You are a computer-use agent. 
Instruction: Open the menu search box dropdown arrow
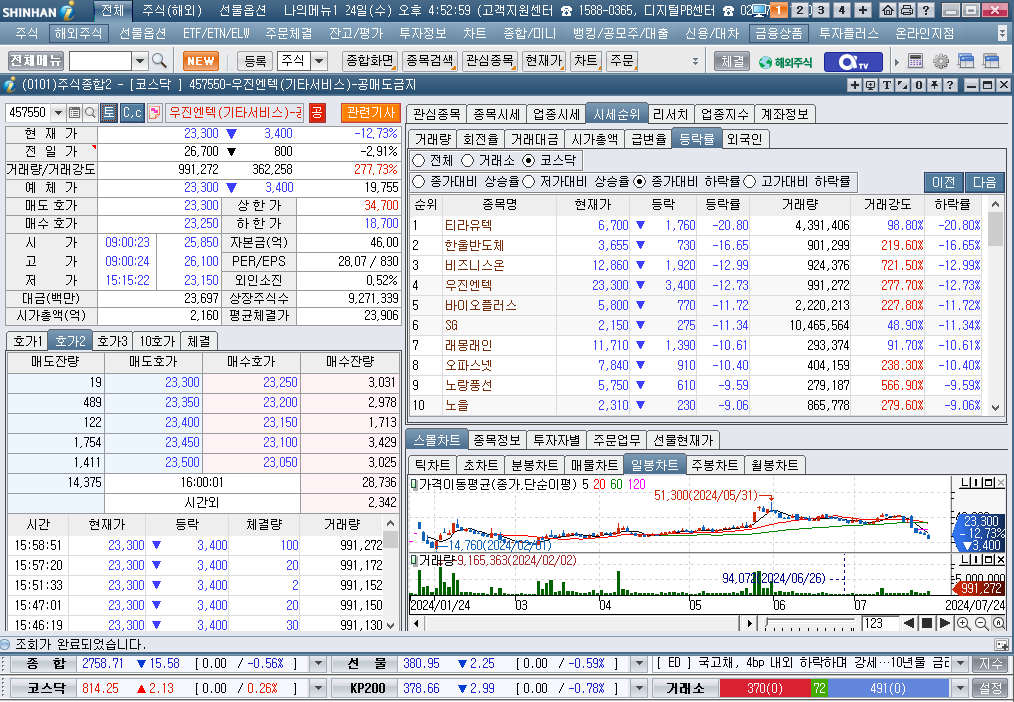pos(140,61)
